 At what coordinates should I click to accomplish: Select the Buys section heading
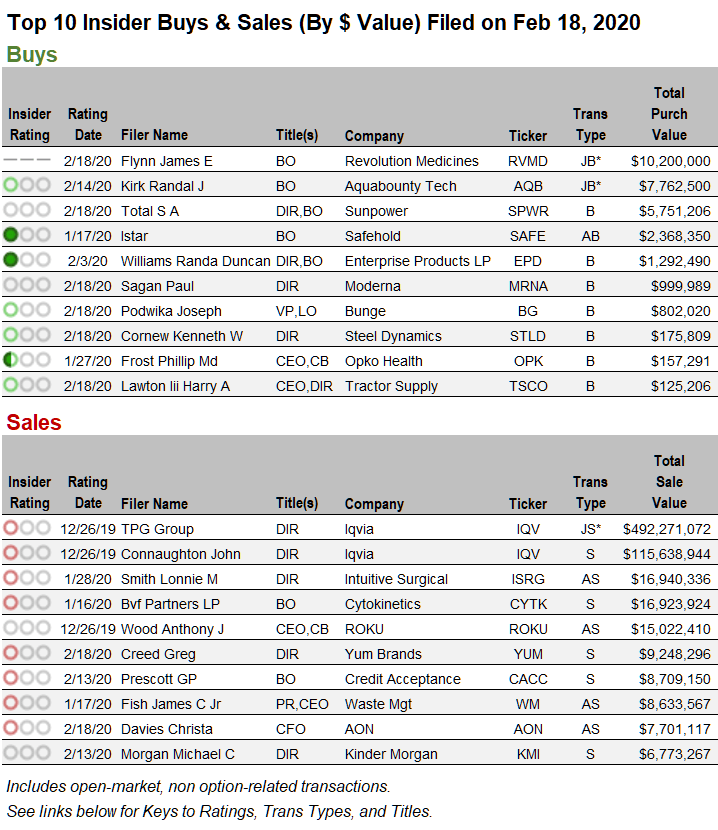click(32, 55)
